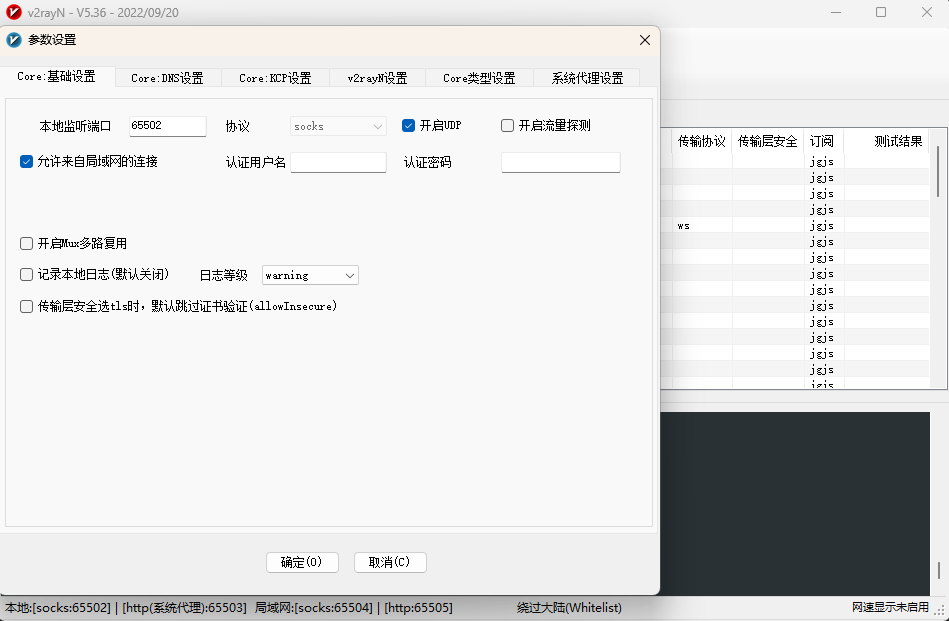Select the 系统代理设置 tab
Image resolution: width=949 pixels, height=621 pixels.
click(587, 78)
